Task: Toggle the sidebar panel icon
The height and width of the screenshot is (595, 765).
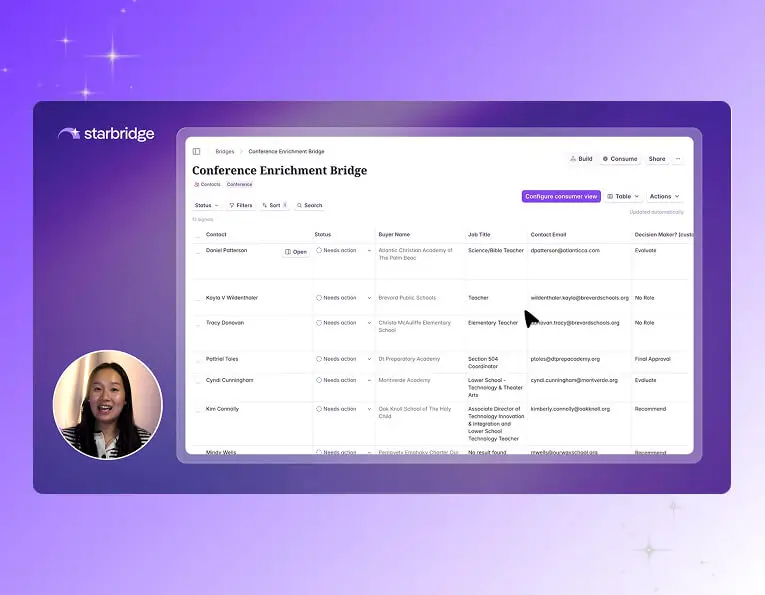Action: click(x=197, y=152)
